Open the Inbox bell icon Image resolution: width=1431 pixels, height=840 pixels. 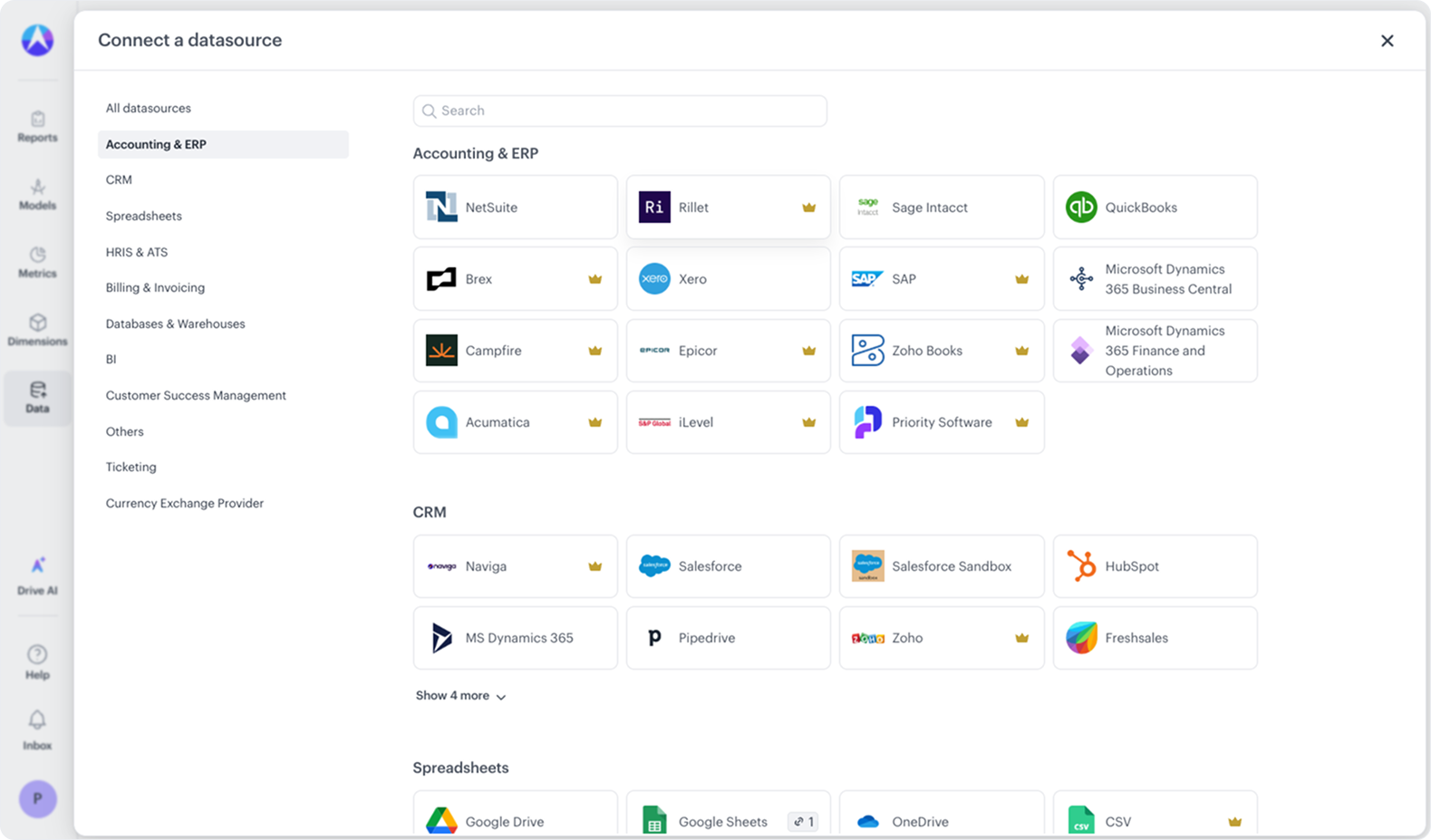point(37,730)
